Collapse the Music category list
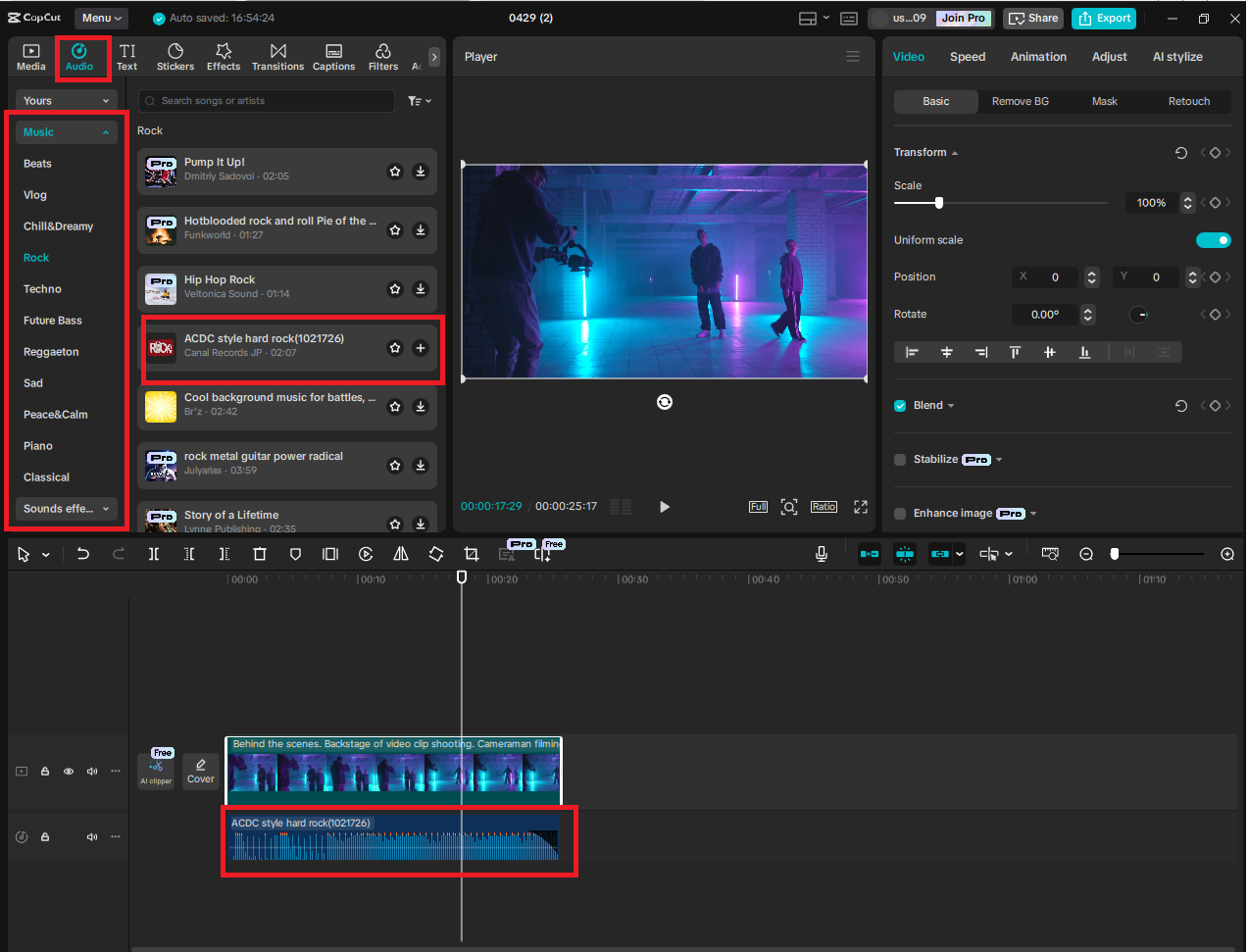 point(67,132)
